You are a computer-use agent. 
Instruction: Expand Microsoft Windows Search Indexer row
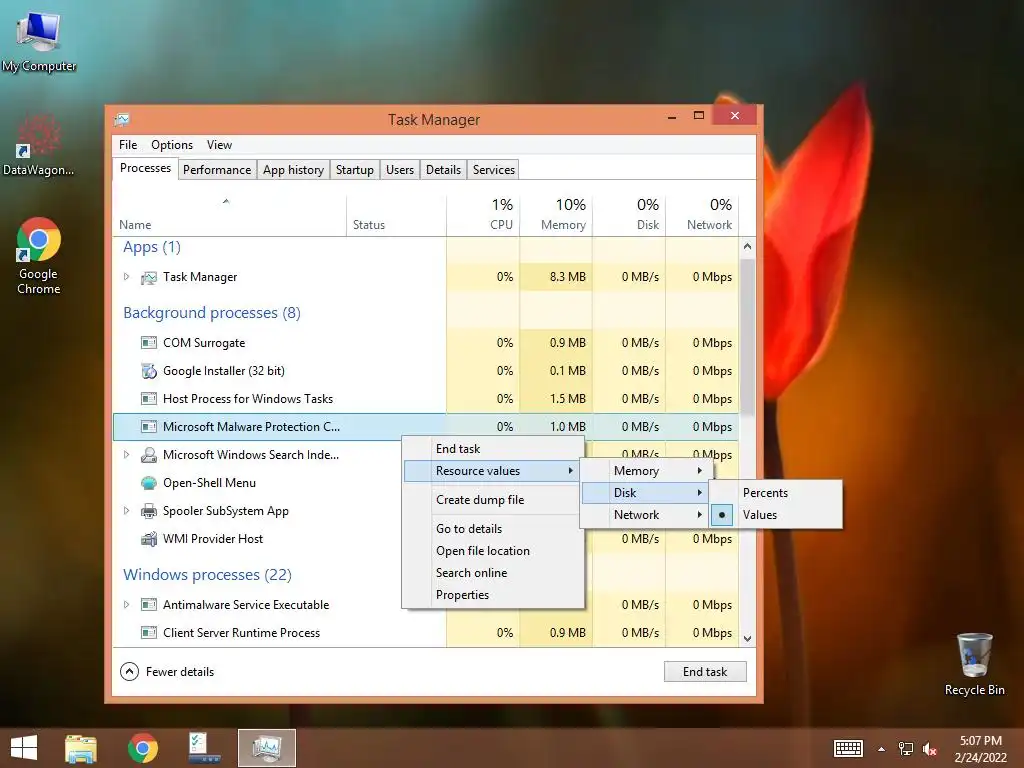(x=127, y=455)
